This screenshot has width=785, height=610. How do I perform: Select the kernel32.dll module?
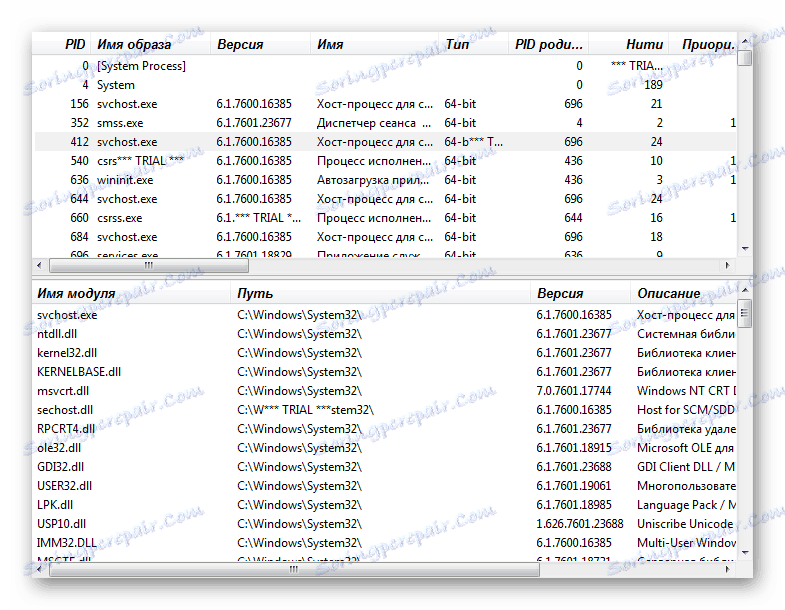[384, 353]
